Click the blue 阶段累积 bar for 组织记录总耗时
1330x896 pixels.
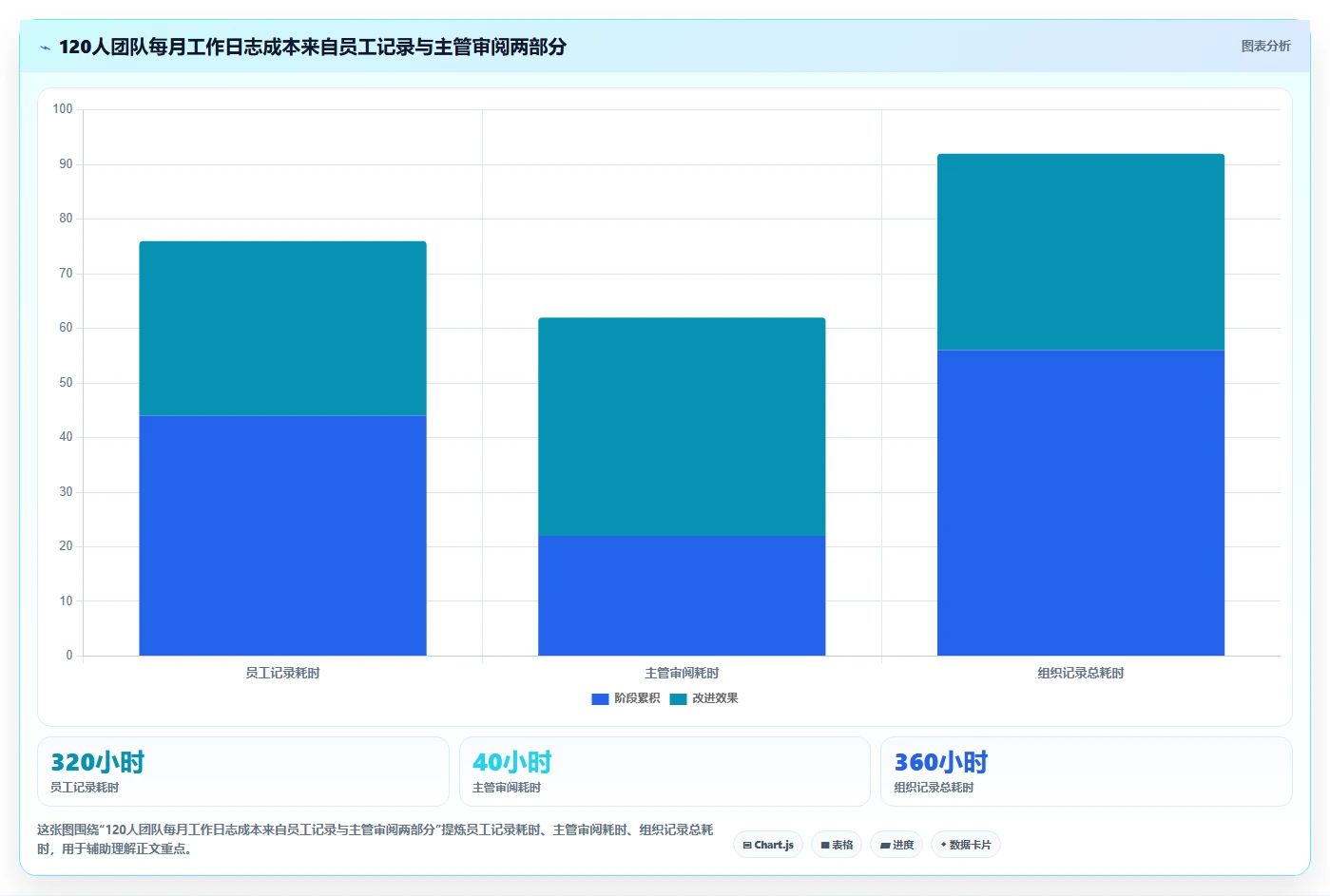1081,503
